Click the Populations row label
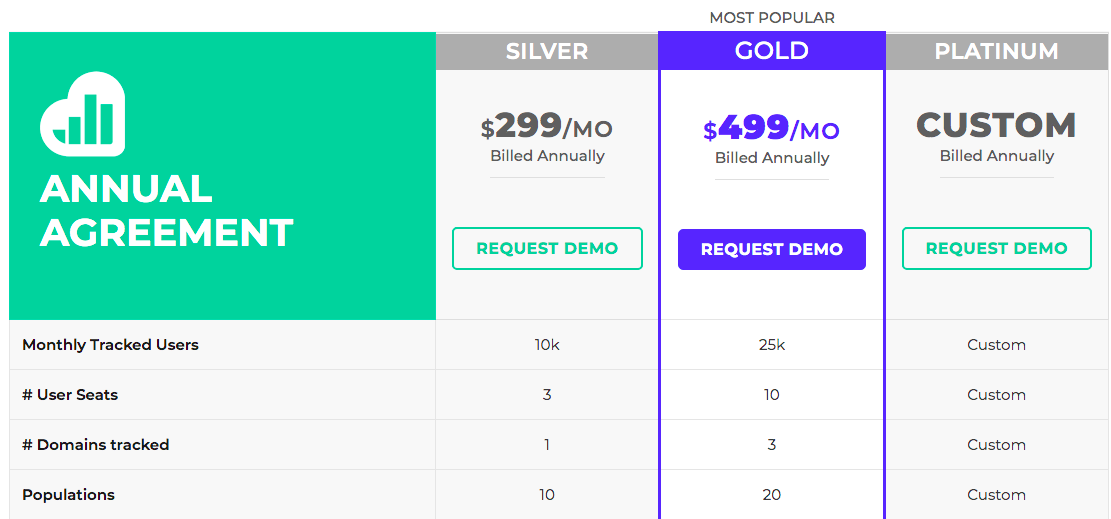The width and height of the screenshot is (1111, 519). pyautogui.click(x=68, y=495)
